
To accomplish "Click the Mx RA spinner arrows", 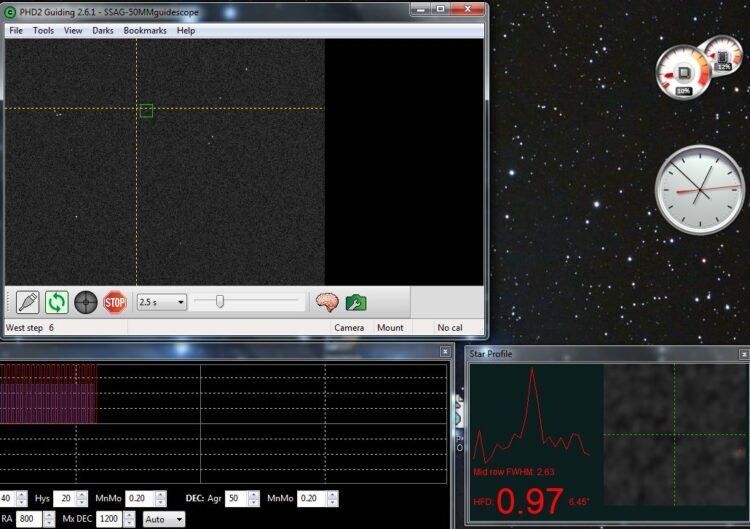I will coord(49,519).
